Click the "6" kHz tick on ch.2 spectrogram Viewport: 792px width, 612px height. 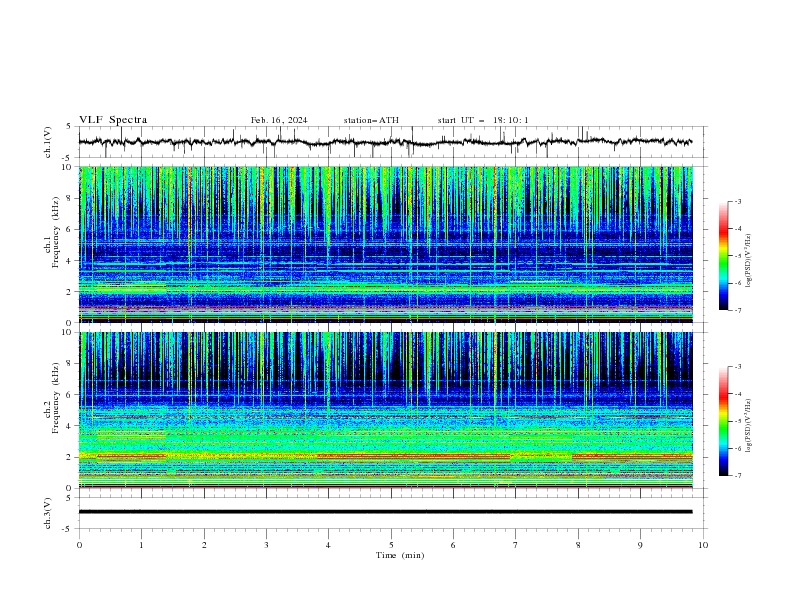(71, 395)
